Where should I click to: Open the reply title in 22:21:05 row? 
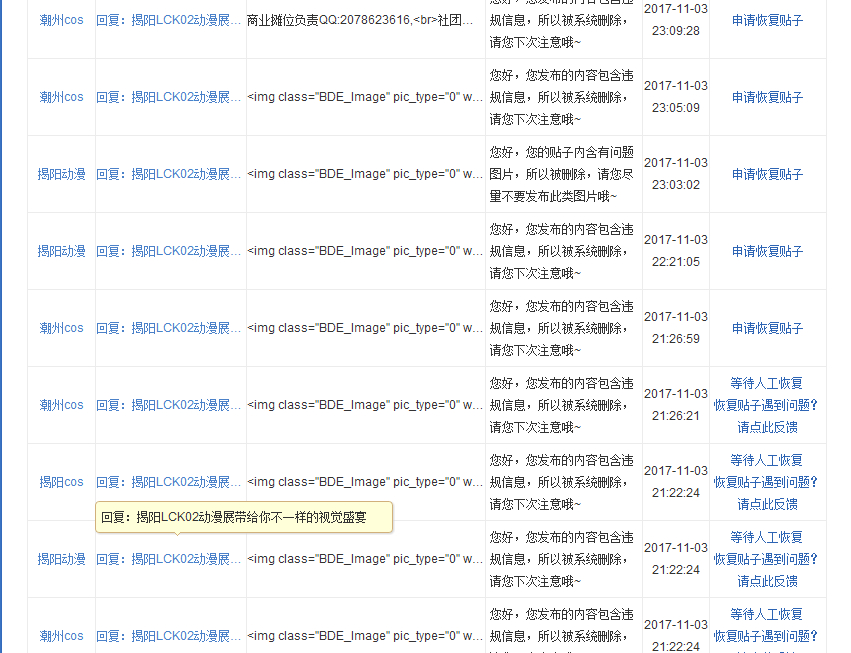(169, 251)
